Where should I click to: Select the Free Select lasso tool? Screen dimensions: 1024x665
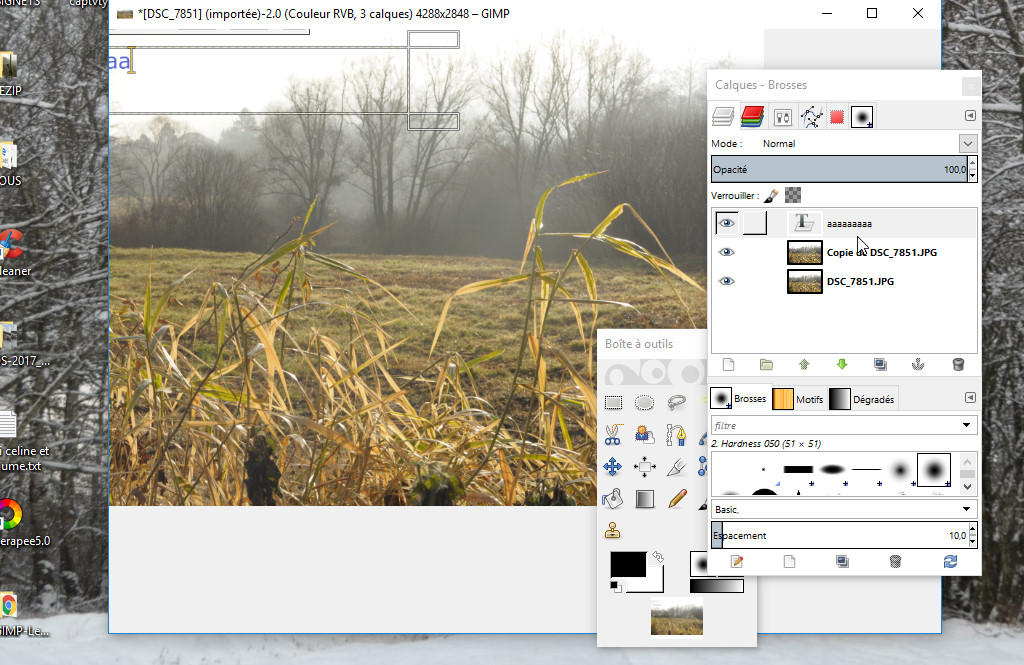point(677,402)
